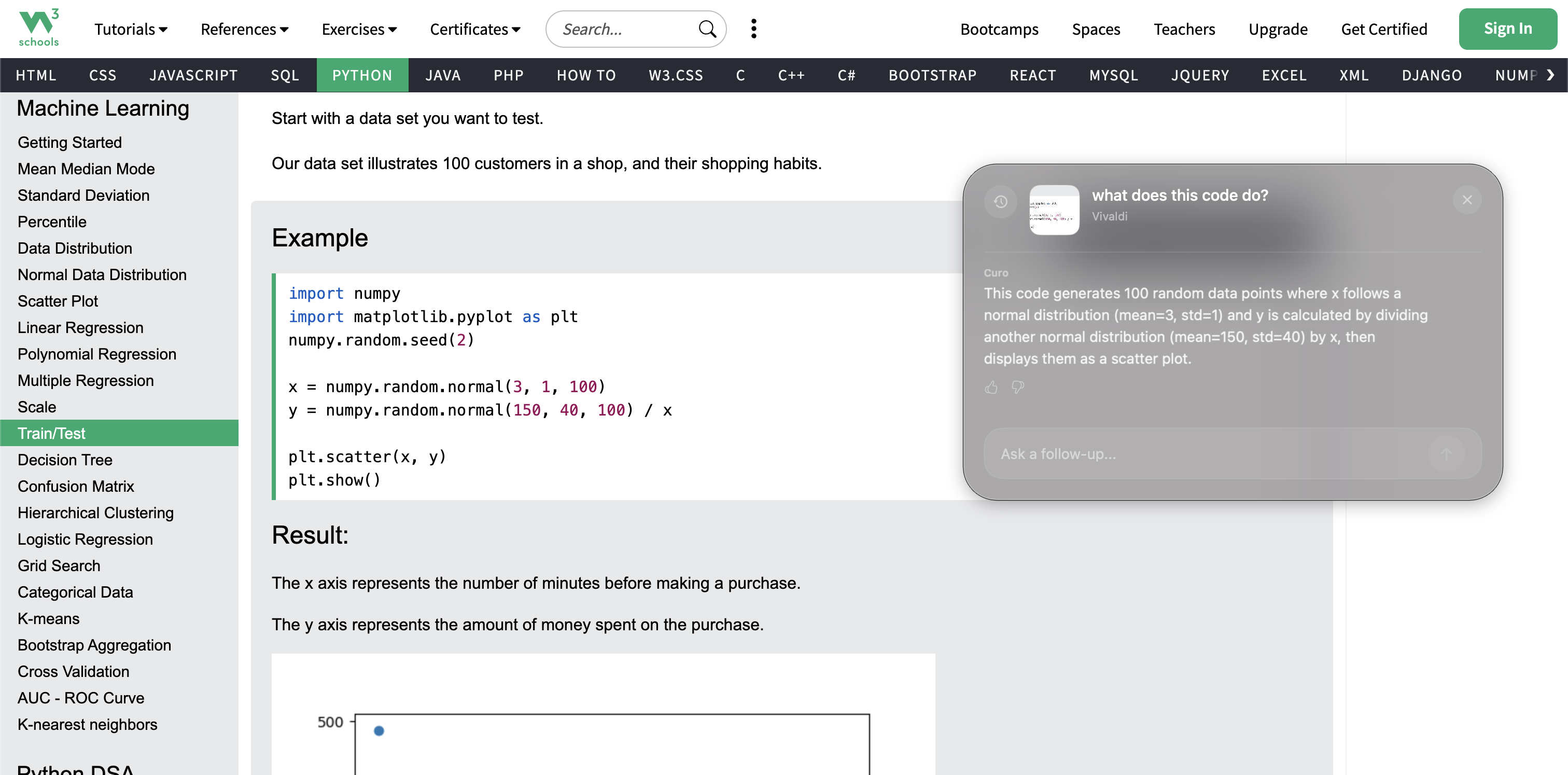
Task: Expand the References dropdown
Action: tap(244, 29)
